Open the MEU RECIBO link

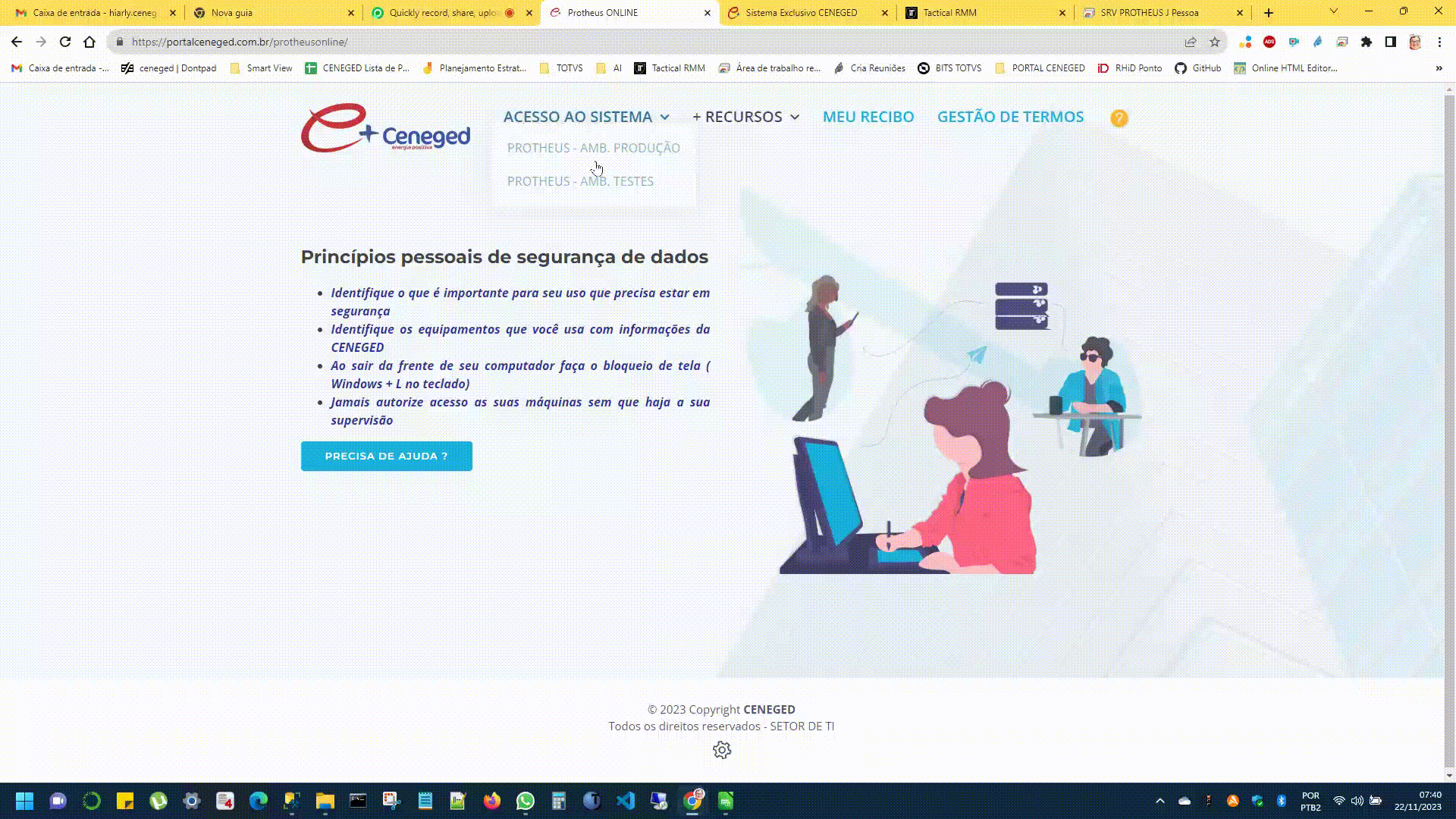868,117
